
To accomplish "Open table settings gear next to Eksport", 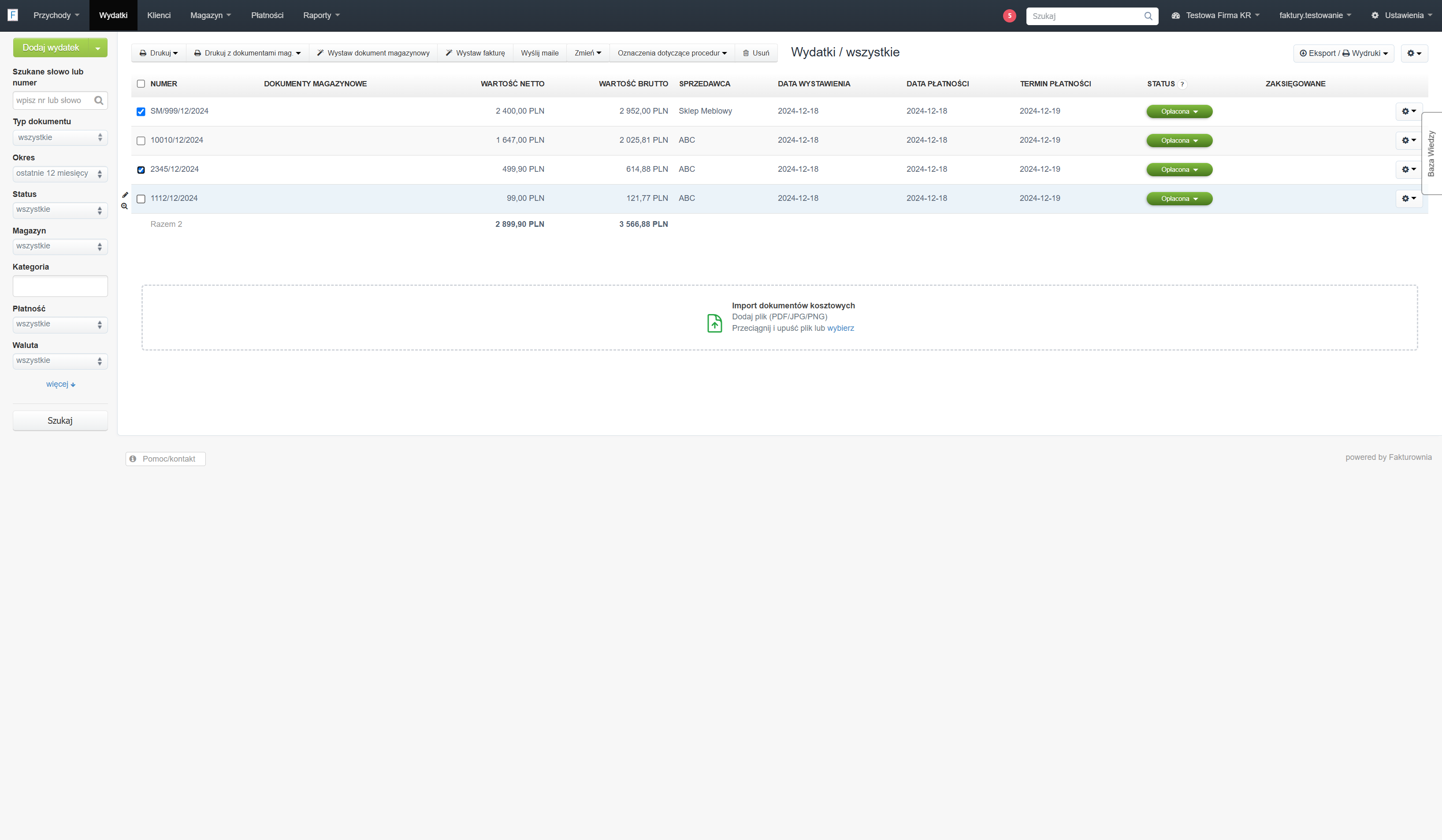I will [1415, 53].
